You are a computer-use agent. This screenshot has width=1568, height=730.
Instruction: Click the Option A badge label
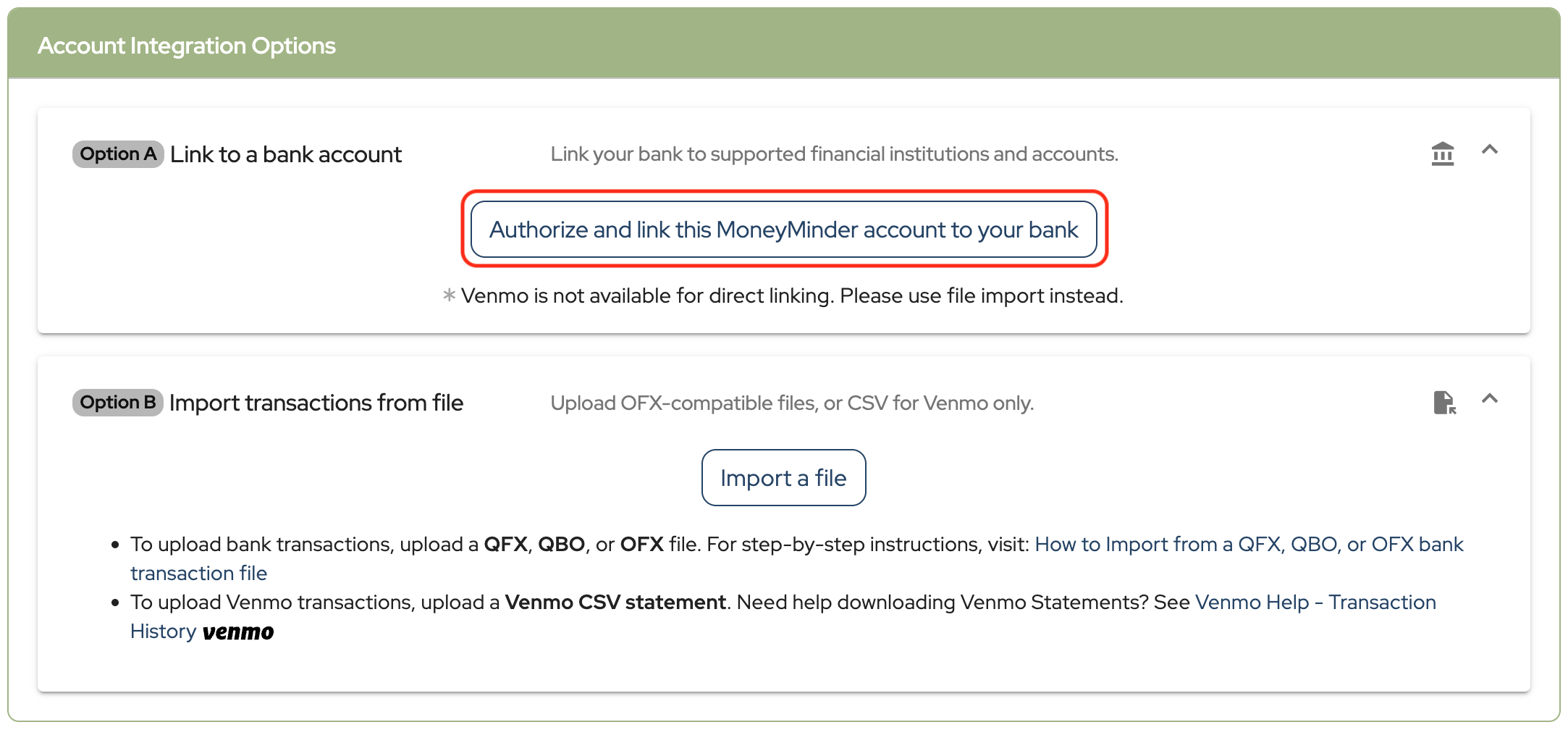click(x=118, y=154)
